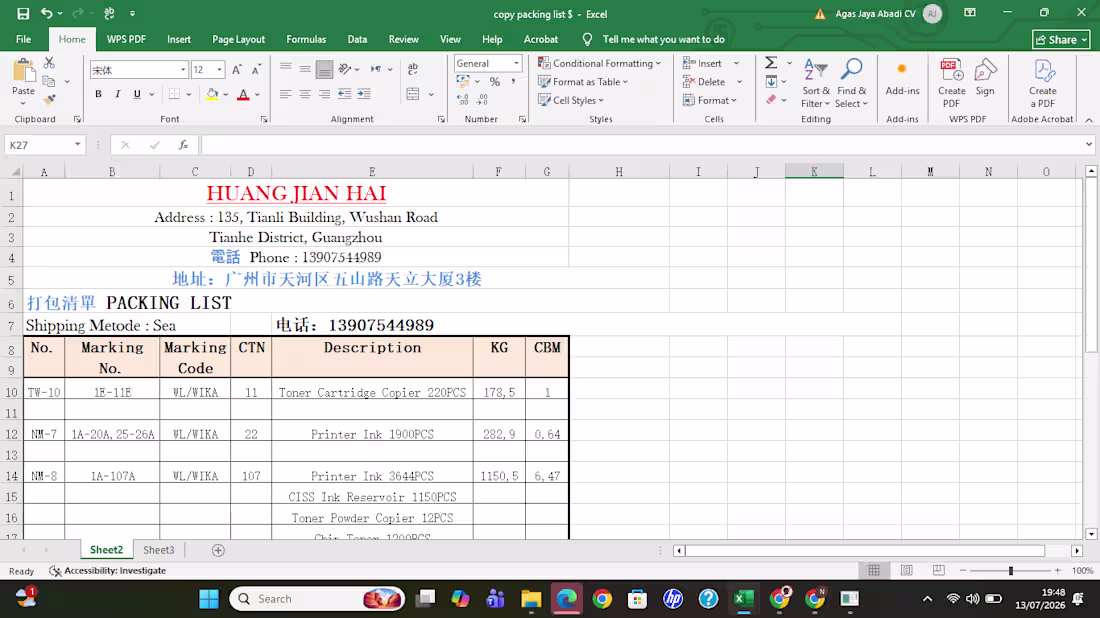Click the zoom slider handle
The width and height of the screenshot is (1100, 618).
1011,571
